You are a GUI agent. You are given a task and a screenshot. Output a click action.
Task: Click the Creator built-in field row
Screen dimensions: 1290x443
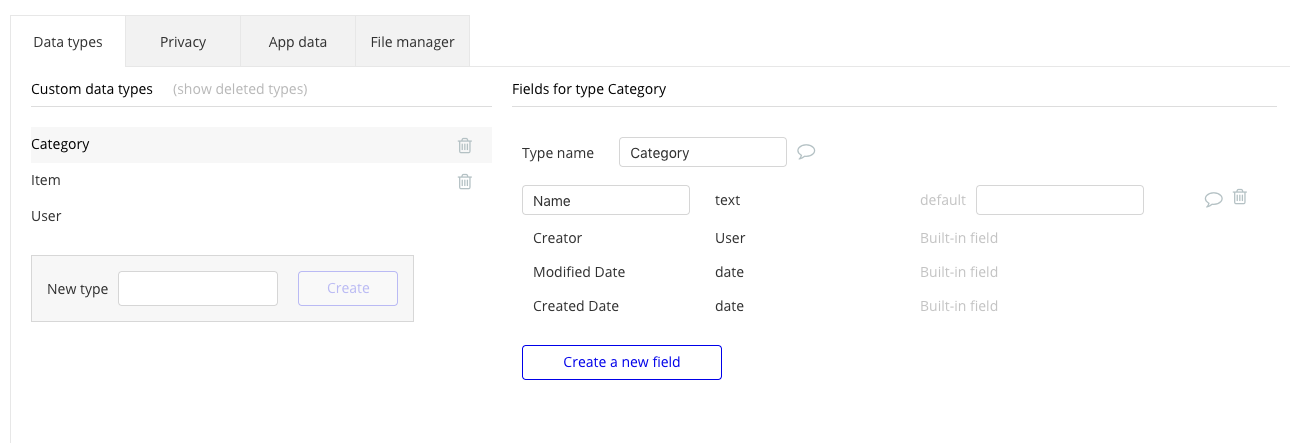(x=557, y=238)
